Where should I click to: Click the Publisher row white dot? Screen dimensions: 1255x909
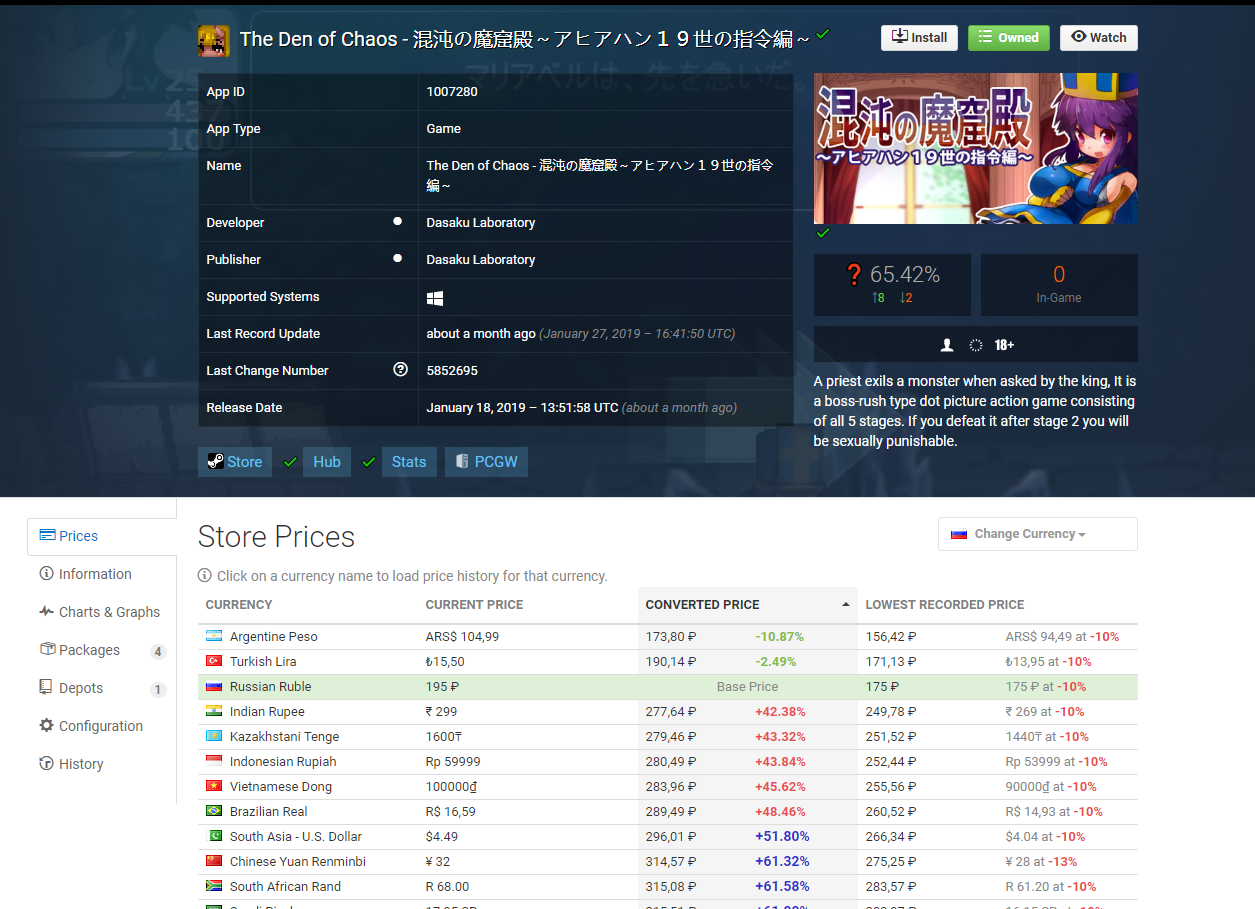pos(397,258)
